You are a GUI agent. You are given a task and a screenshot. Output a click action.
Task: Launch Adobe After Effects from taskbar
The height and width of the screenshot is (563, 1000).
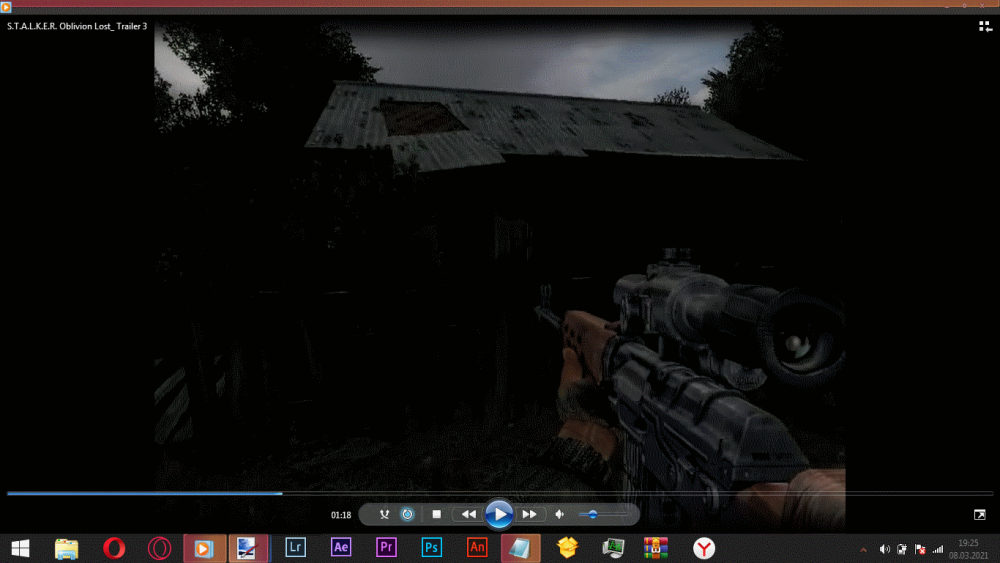[x=341, y=548]
